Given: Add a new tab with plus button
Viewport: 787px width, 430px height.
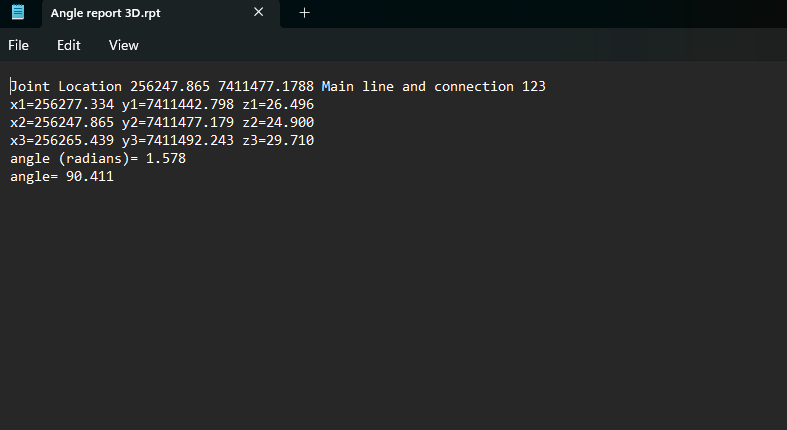Looking at the screenshot, I should click(305, 13).
